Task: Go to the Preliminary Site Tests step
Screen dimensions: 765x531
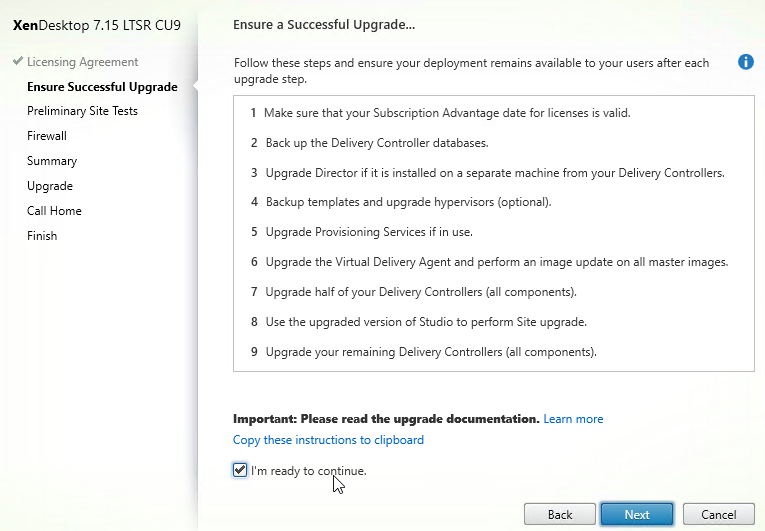Action: pyautogui.click(x=82, y=111)
